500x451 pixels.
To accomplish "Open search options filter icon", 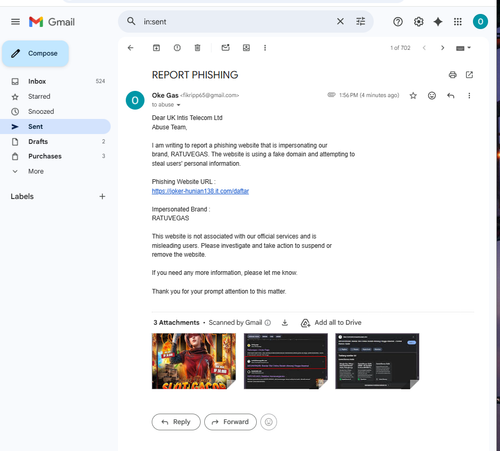I will (x=361, y=22).
